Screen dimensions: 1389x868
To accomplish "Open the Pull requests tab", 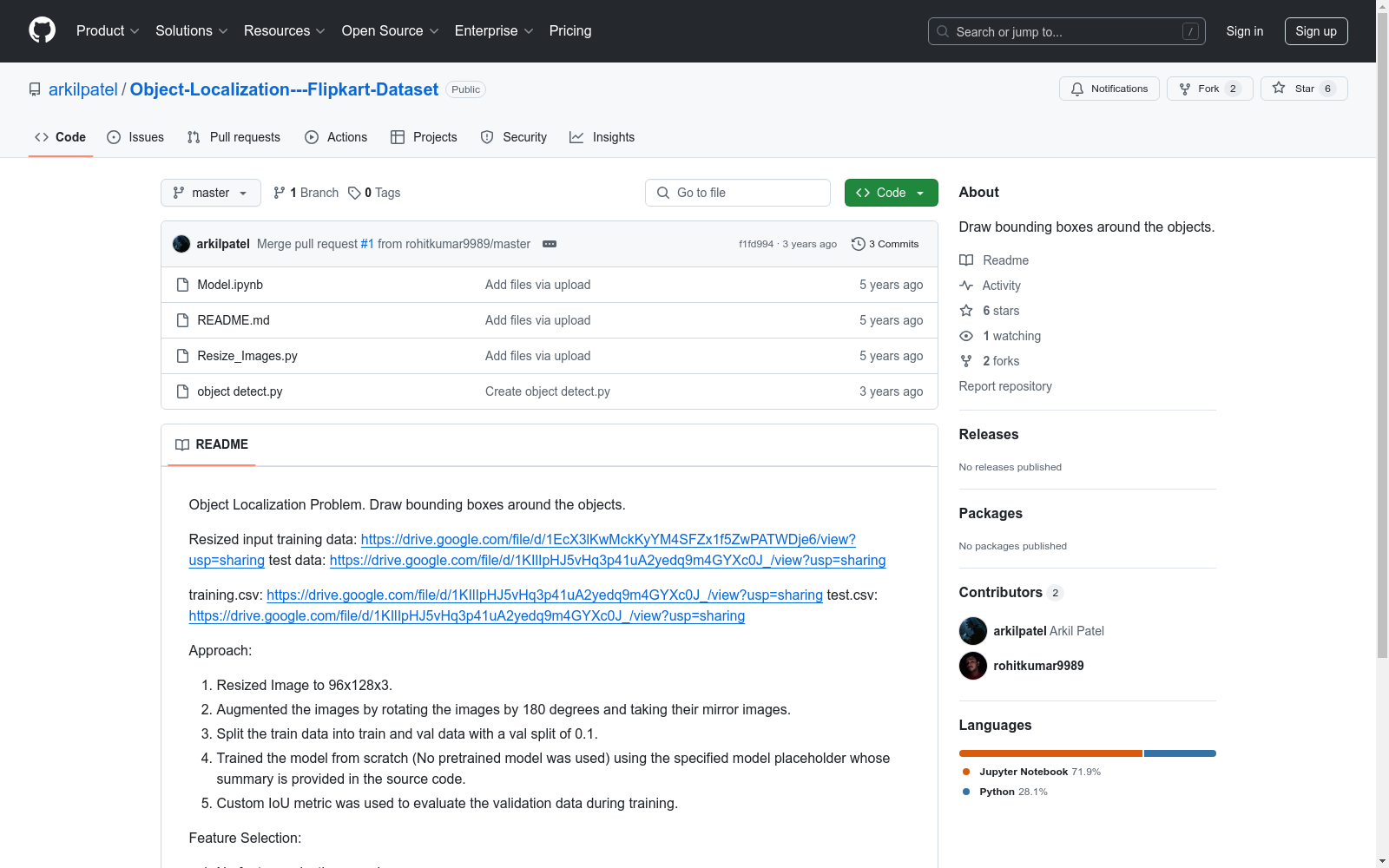I will tap(234, 137).
